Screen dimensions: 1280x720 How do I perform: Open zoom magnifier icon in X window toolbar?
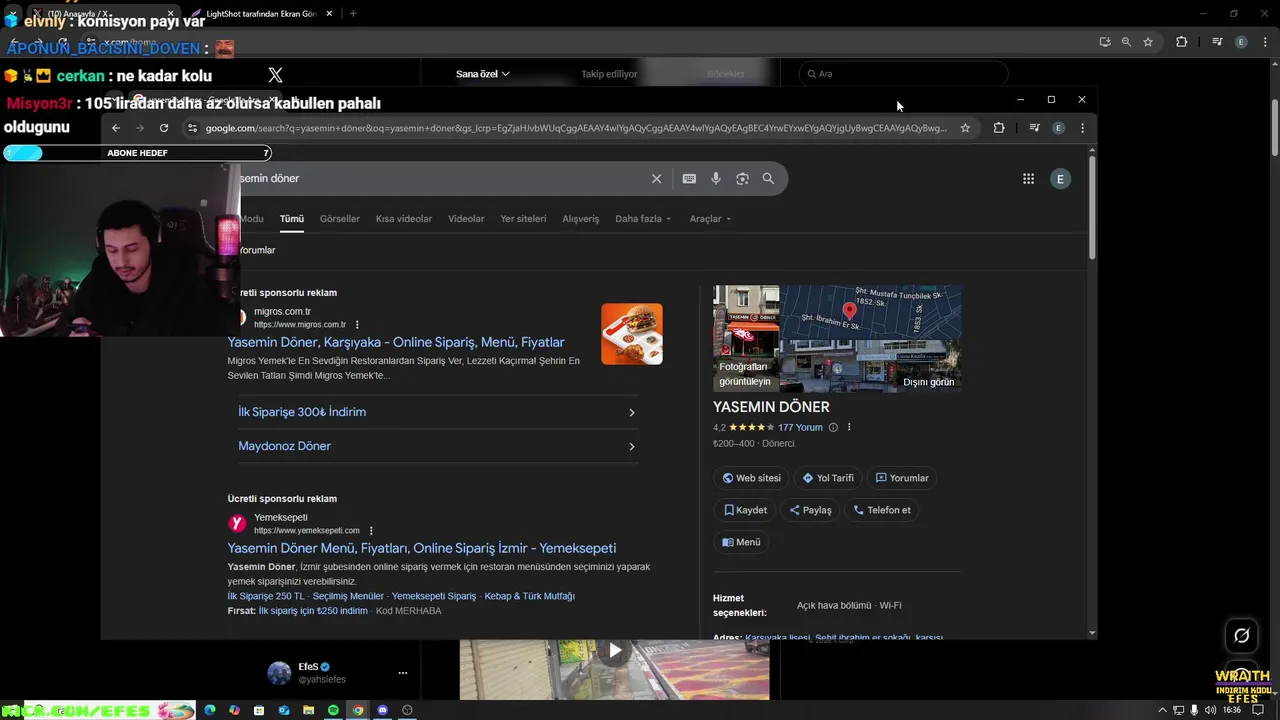point(1126,42)
